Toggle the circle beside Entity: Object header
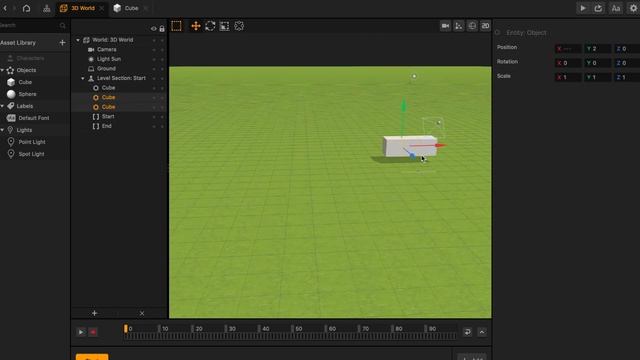Screen dimensions: 640x360 pyautogui.click(x=498, y=32)
